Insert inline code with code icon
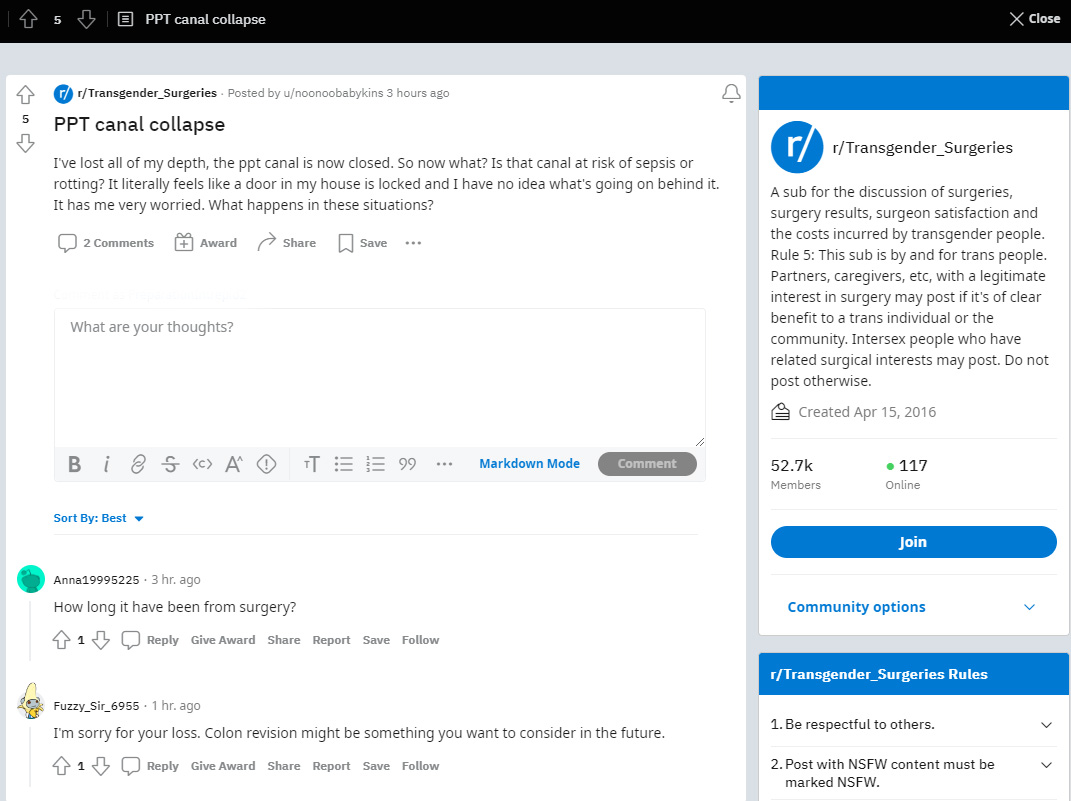The image size is (1071, 801). (x=202, y=464)
